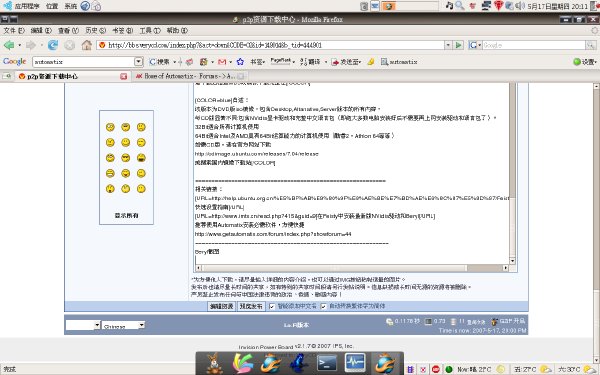Select the p2p资源下载中心 tab
The image size is (600, 375).
73,76
